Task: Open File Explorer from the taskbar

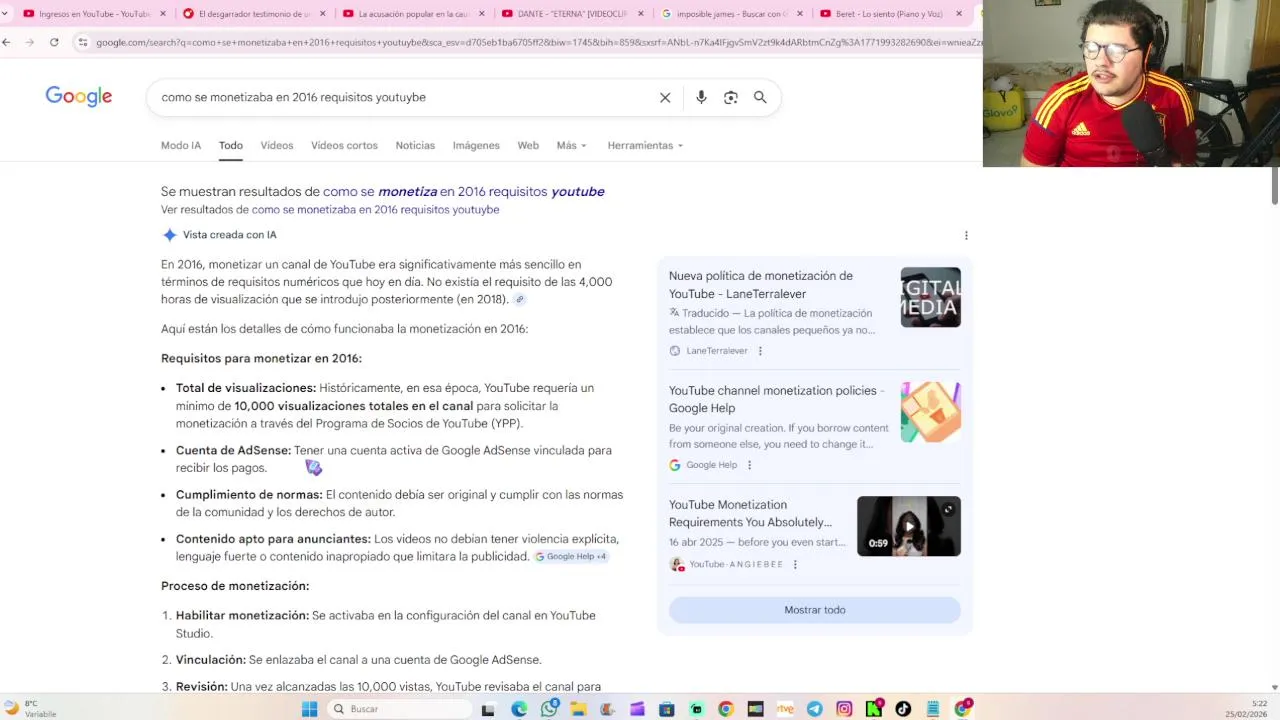Action: pos(578,709)
